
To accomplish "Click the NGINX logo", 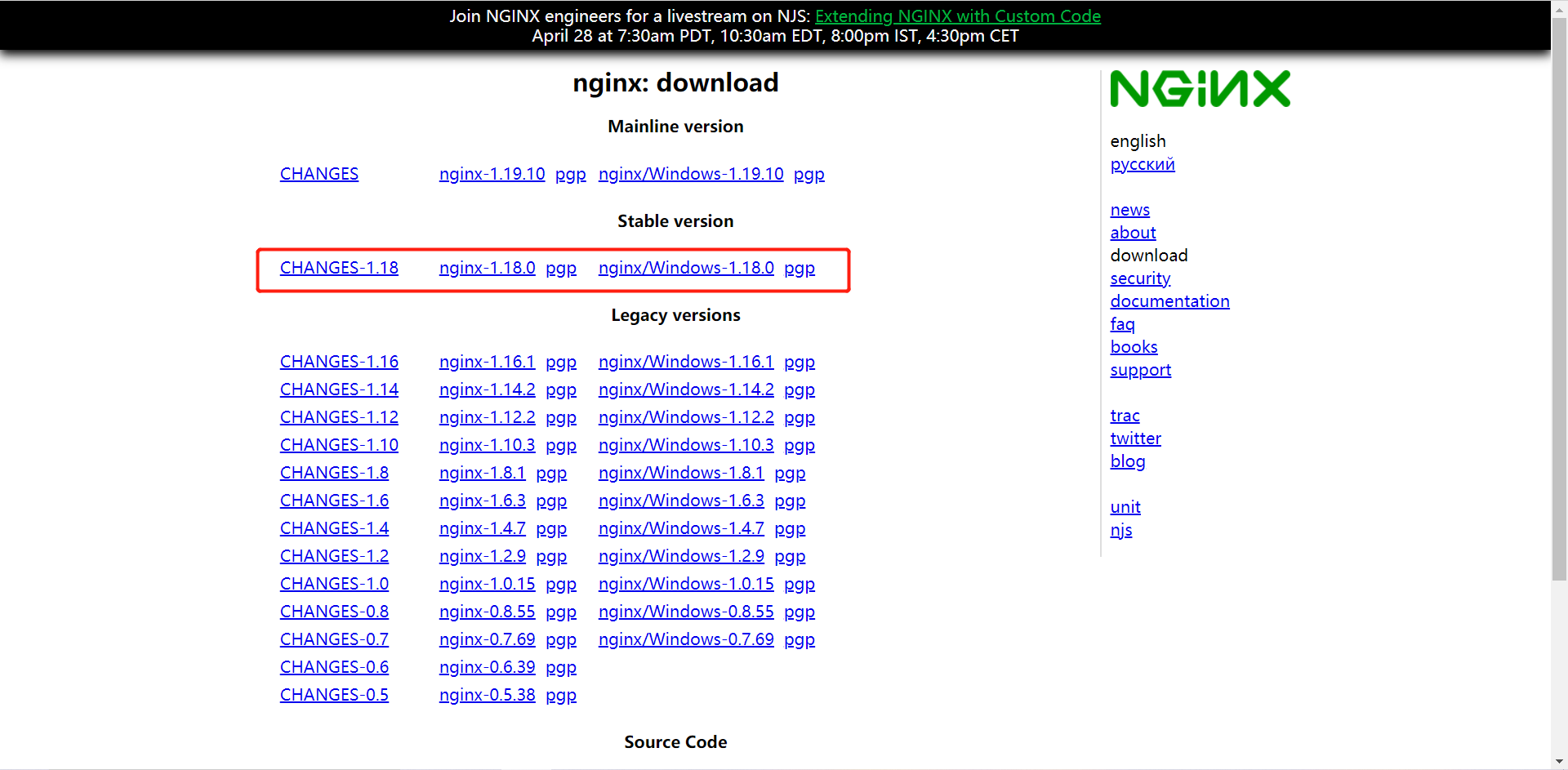I will coord(1200,89).
